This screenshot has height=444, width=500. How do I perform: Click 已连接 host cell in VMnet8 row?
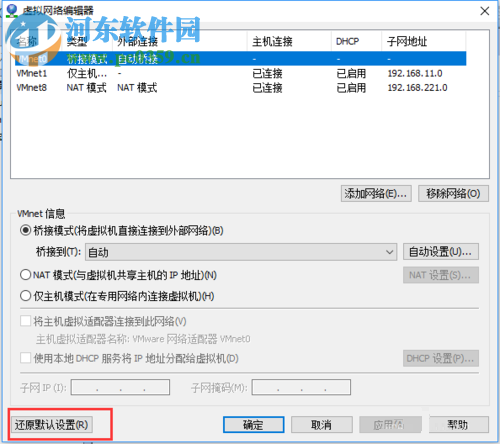pos(267,88)
